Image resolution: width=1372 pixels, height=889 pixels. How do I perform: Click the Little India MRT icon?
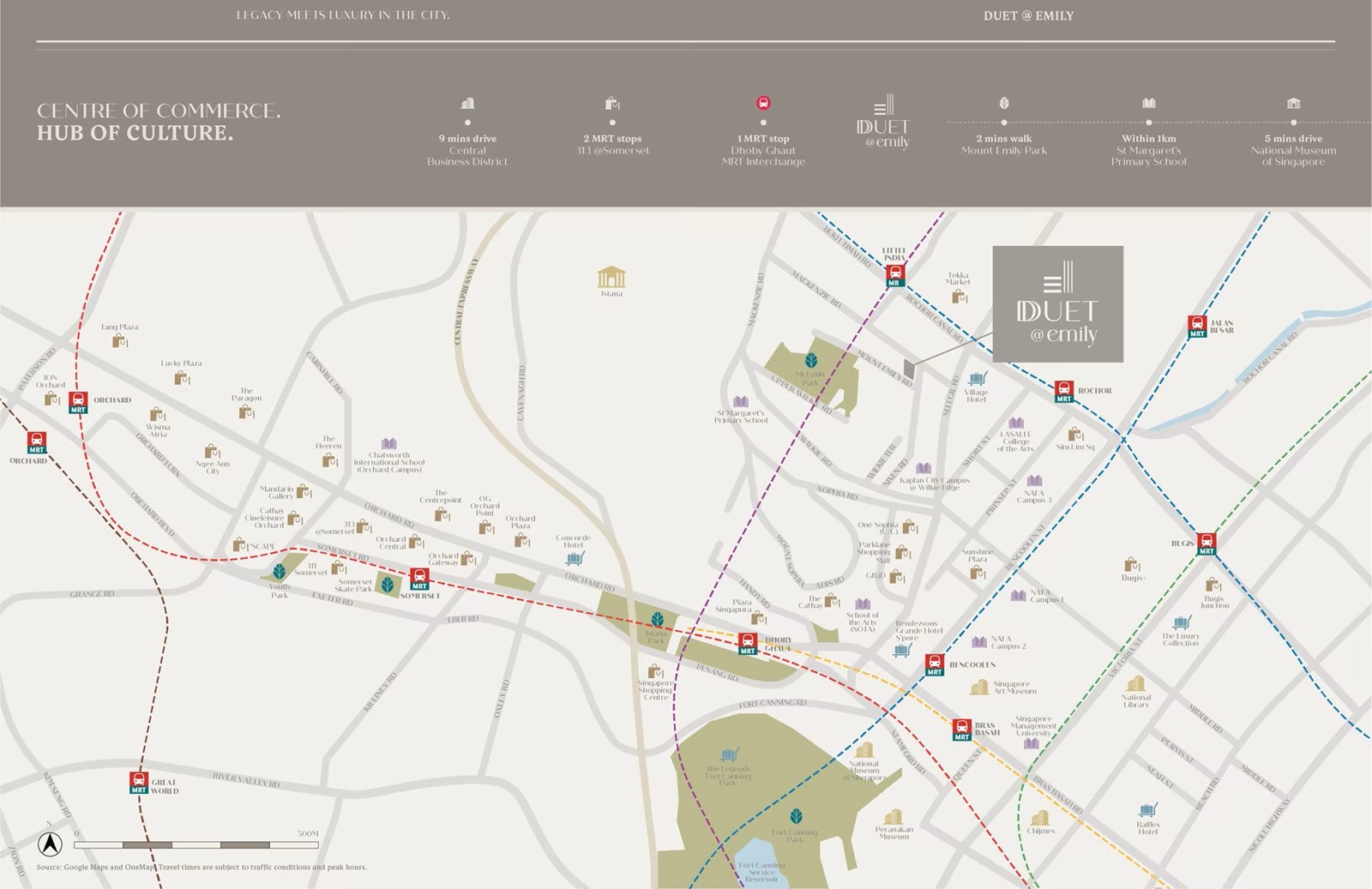tap(894, 276)
